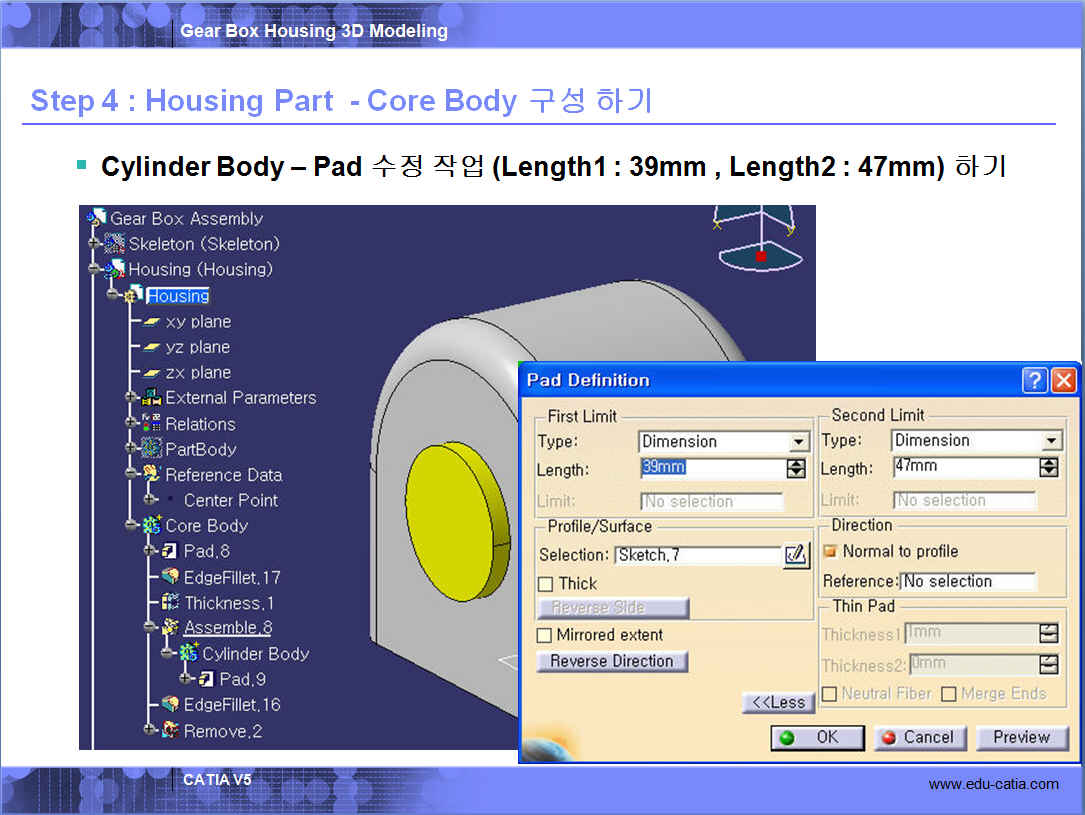Select the EdgeFillet.17 icon in tree

coord(170,577)
